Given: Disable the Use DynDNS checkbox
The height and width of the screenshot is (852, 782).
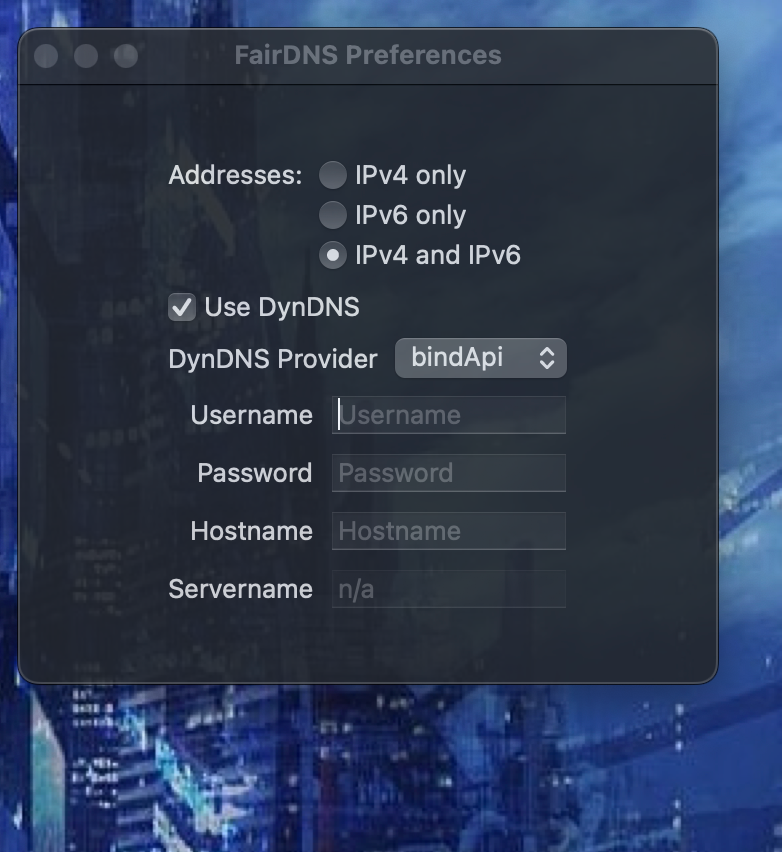Looking at the screenshot, I should [x=182, y=307].
